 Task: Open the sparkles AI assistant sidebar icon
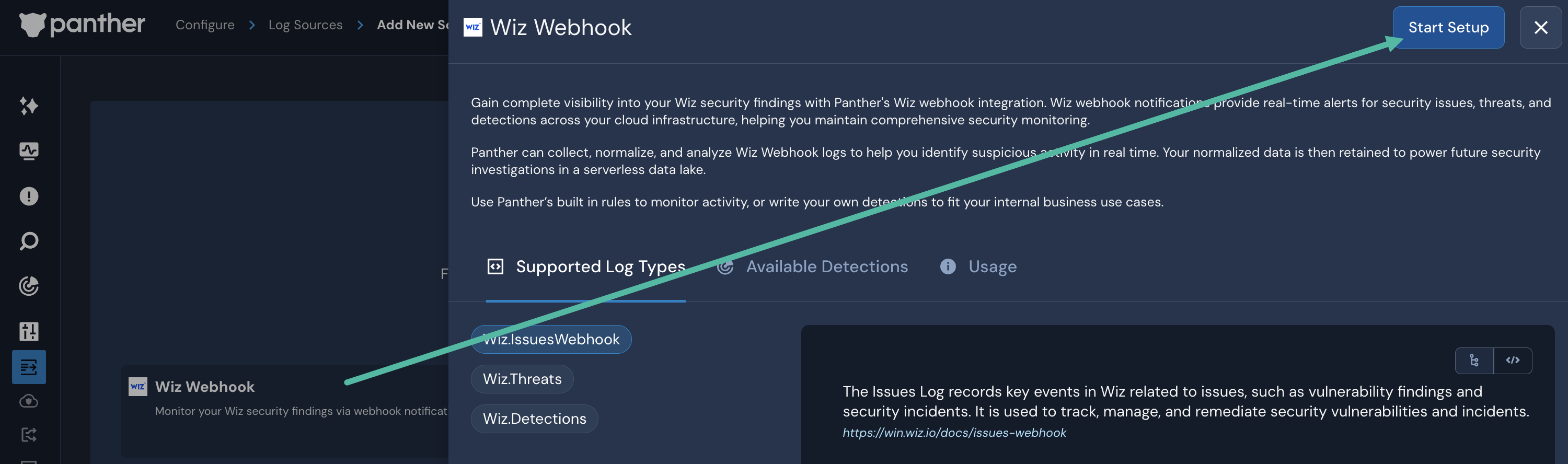tap(29, 106)
